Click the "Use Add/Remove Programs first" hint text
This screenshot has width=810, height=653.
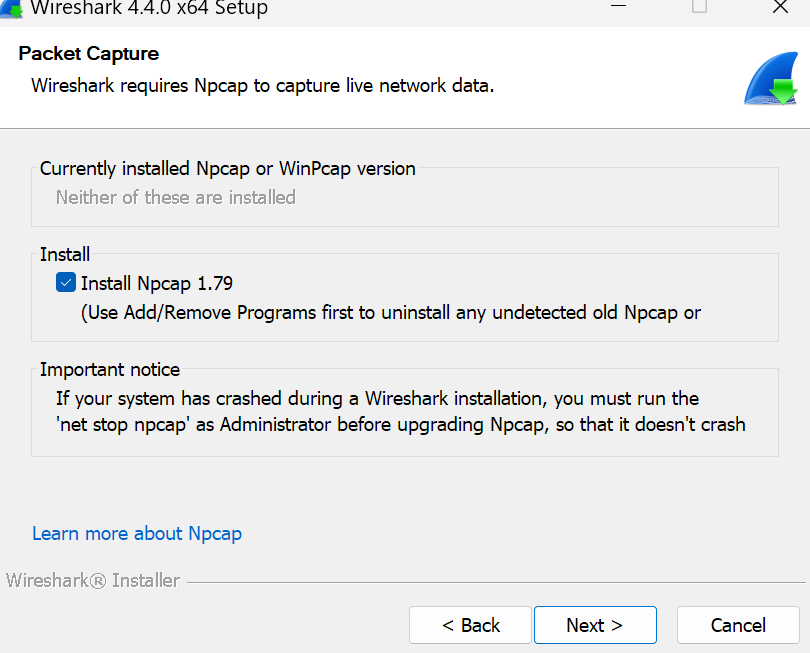(391, 312)
